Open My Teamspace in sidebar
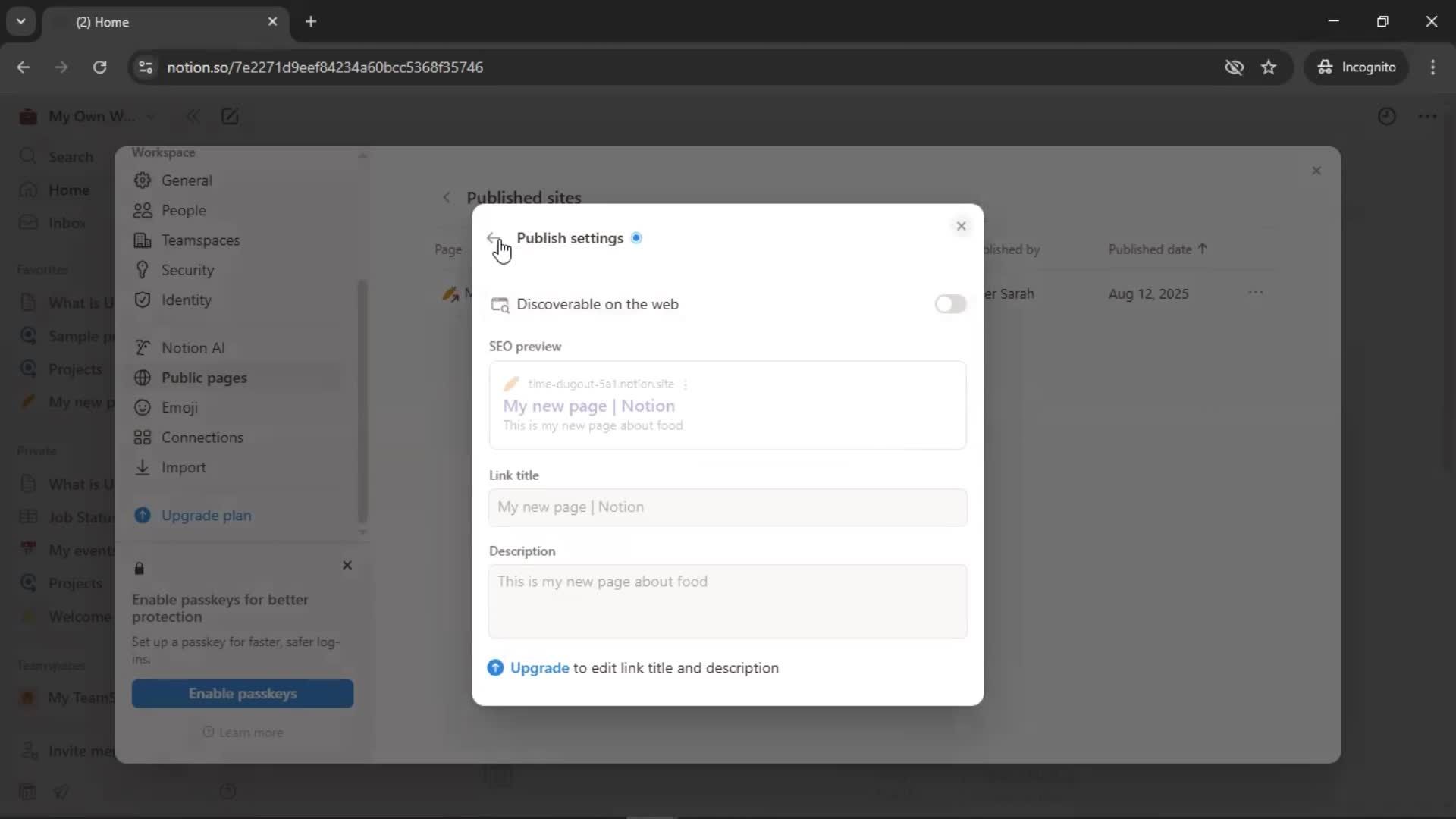This screenshot has width=1456, height=819. [66, 698]
